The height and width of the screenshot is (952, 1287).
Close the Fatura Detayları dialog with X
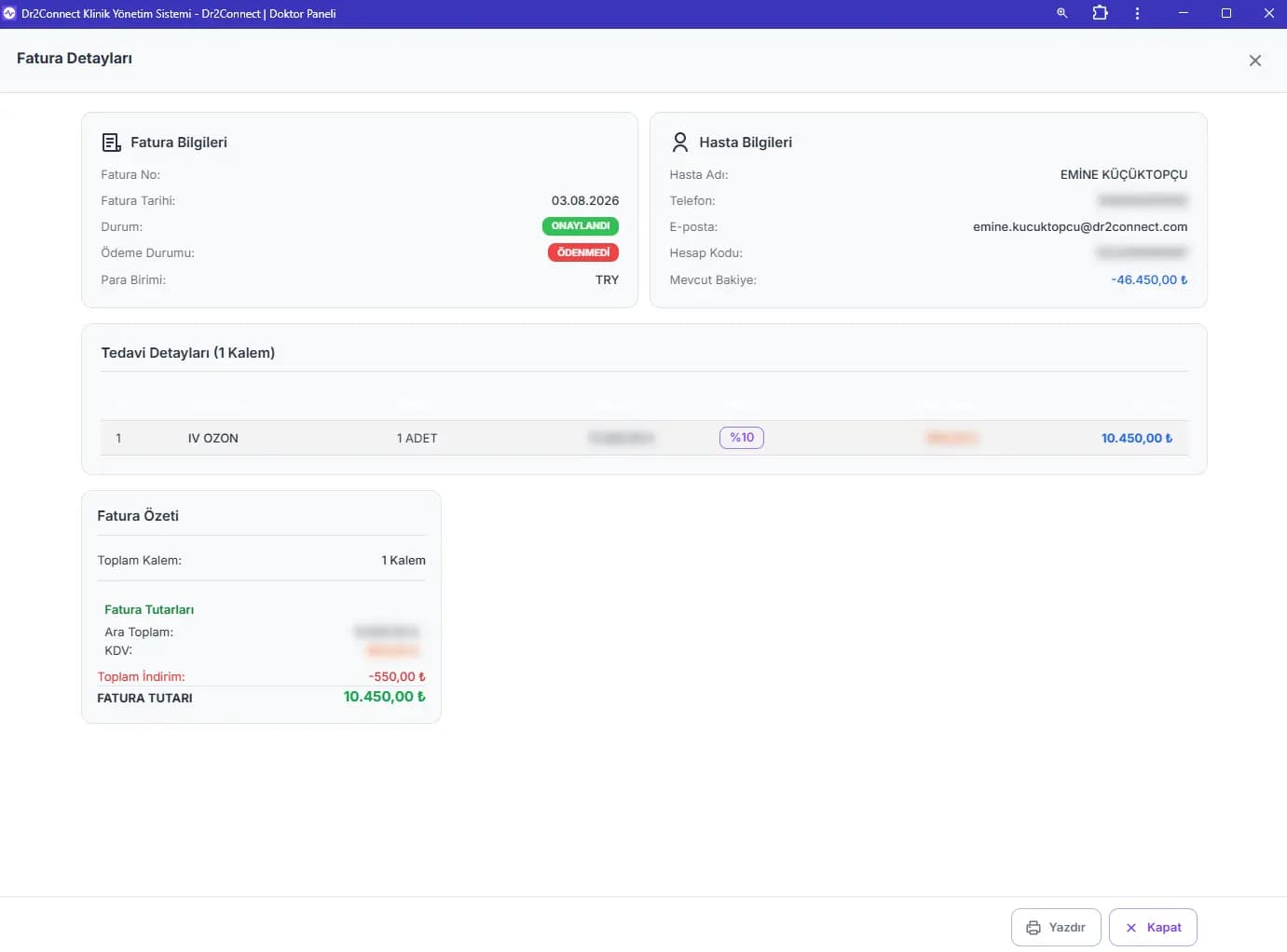tap(1254, 61)
